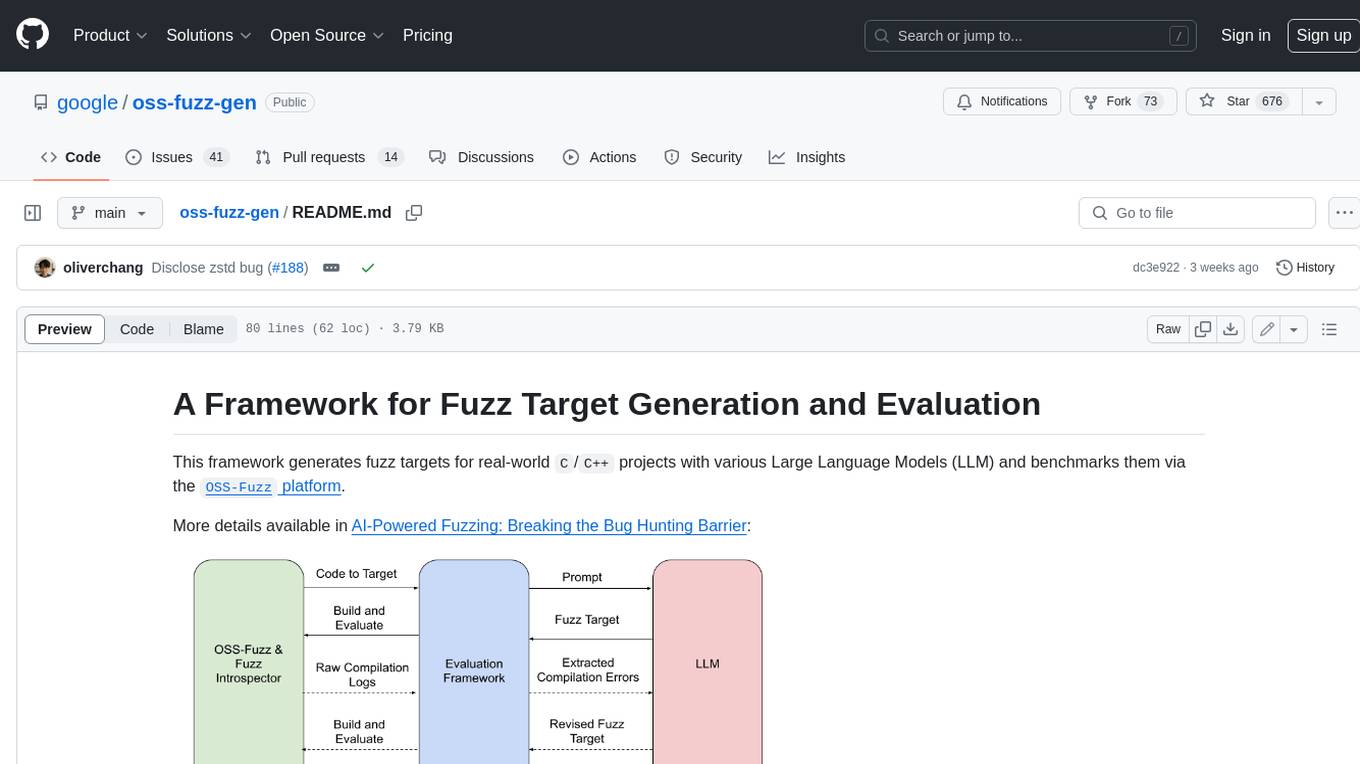This screenshot has width=1360, height=764.
Task: Switch to the Blame view
Action: tap(204, 329)
